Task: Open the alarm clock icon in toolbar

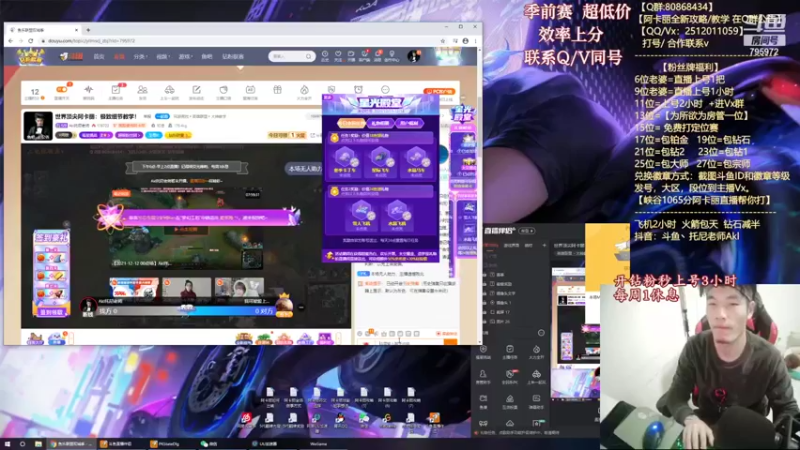Action: coord(358,90)
